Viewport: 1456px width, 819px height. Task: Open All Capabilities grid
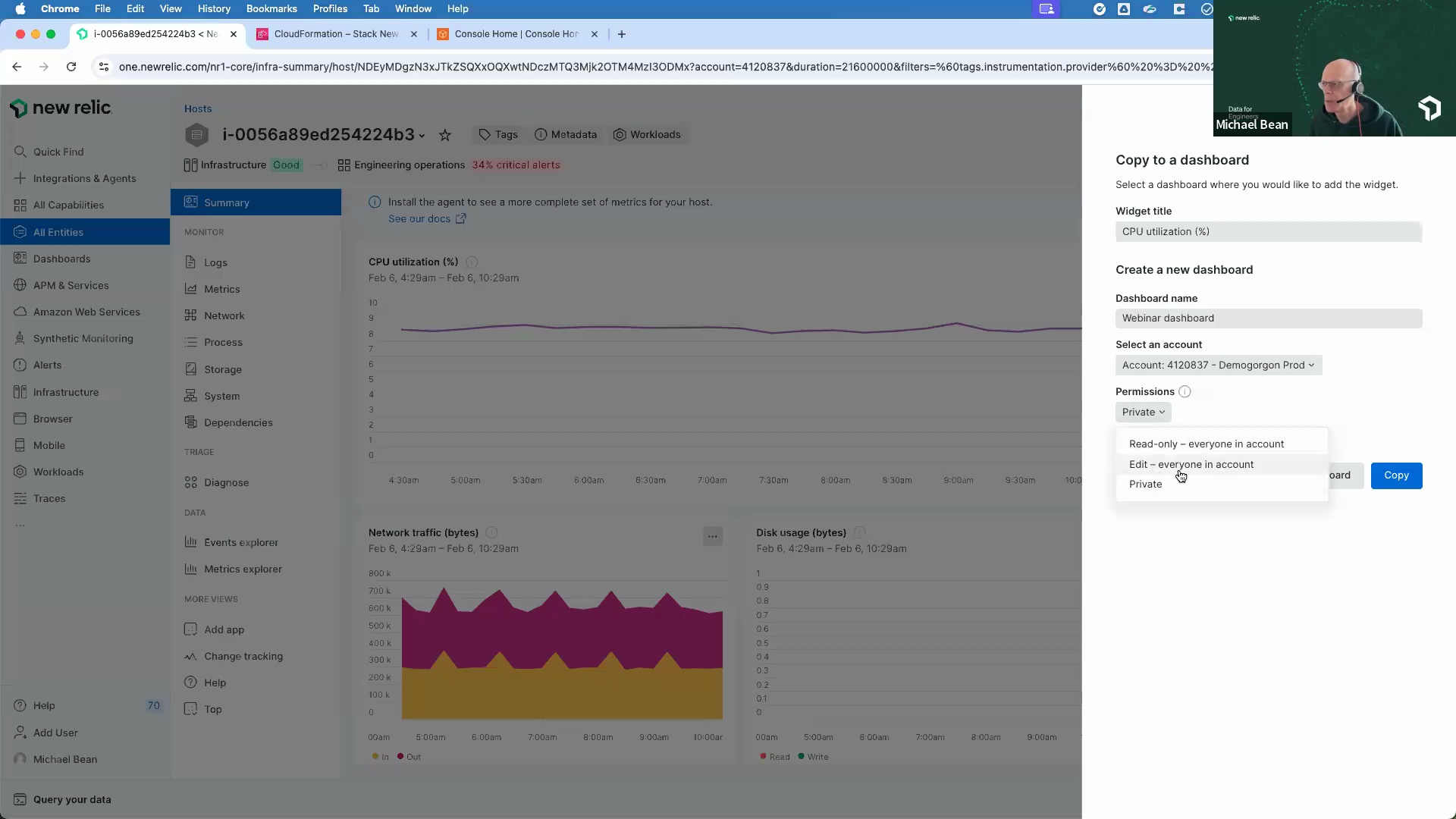58,205
